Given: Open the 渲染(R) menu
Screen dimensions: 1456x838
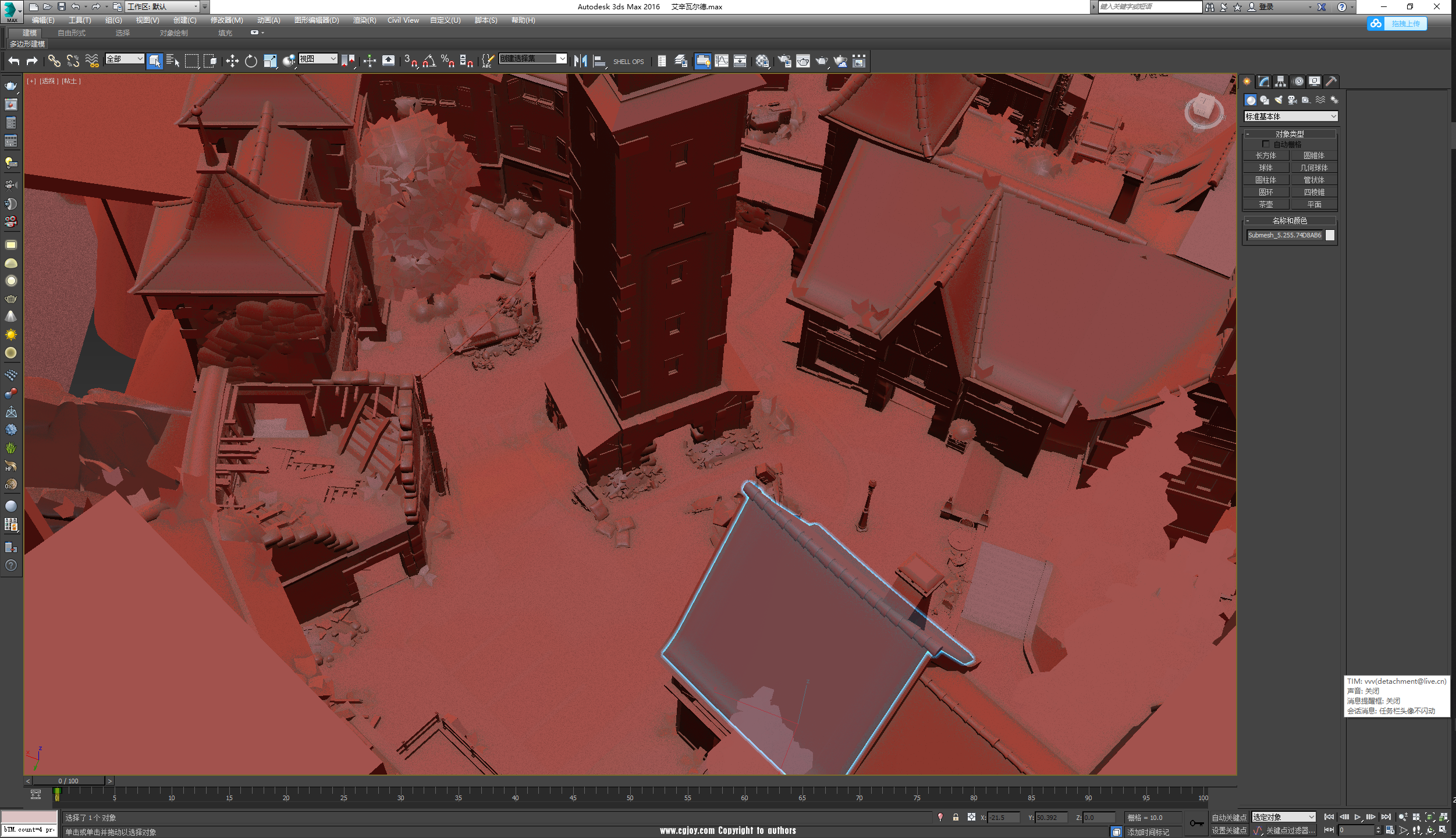Looking at the screenshot, I should point(364,20).
